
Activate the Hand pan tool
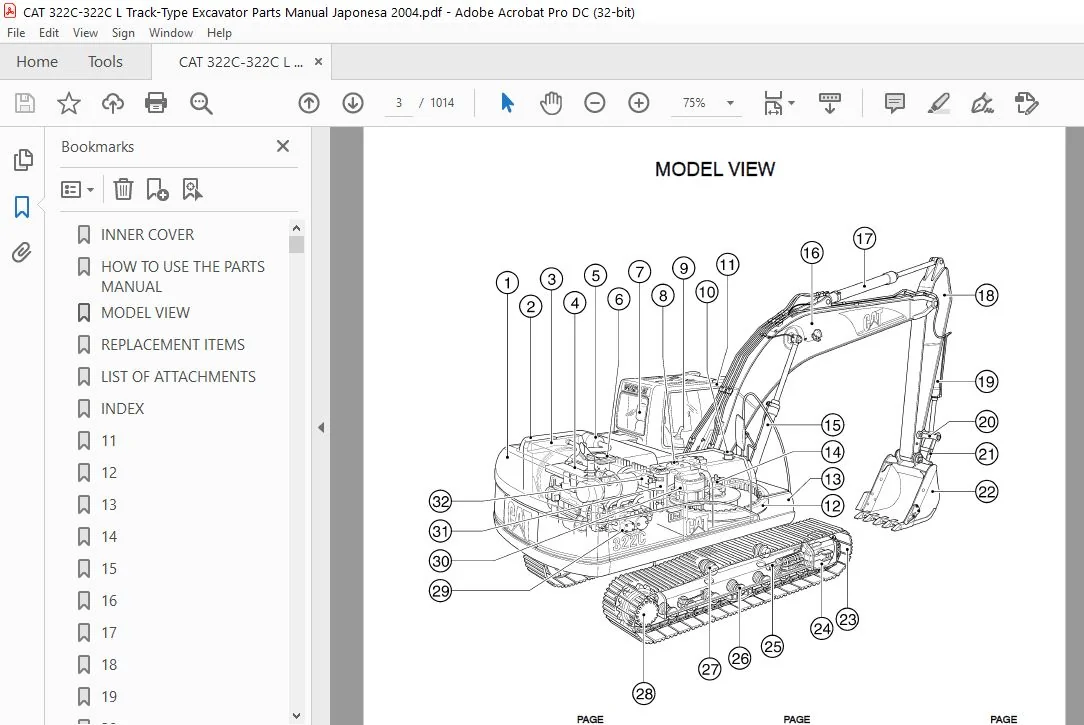[x=551, y=103]
